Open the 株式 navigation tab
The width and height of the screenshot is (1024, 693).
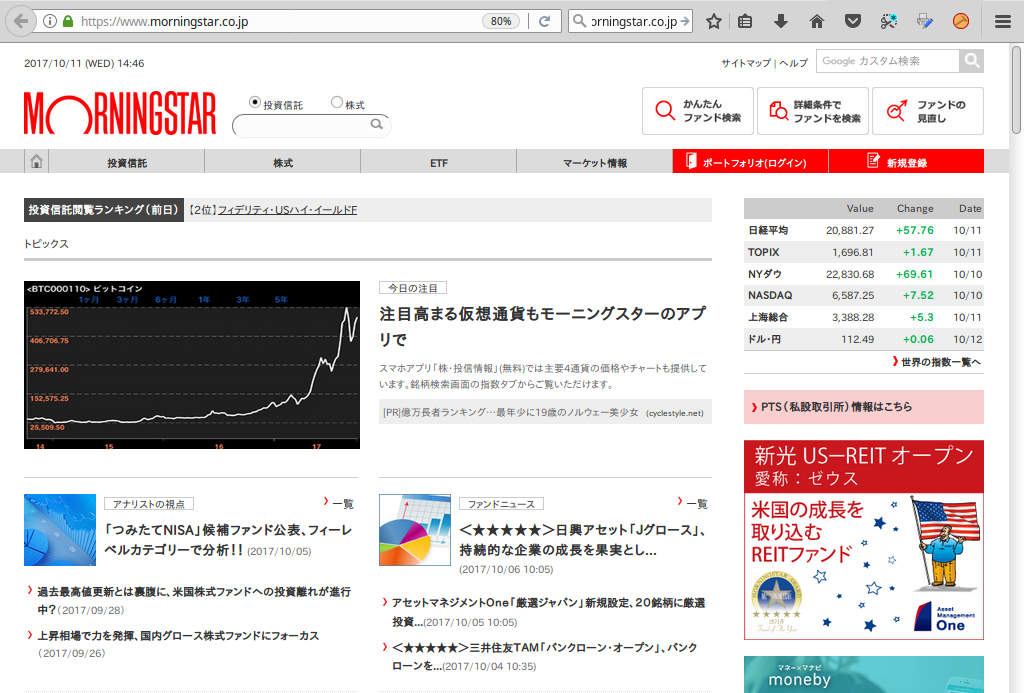[283, 162]
